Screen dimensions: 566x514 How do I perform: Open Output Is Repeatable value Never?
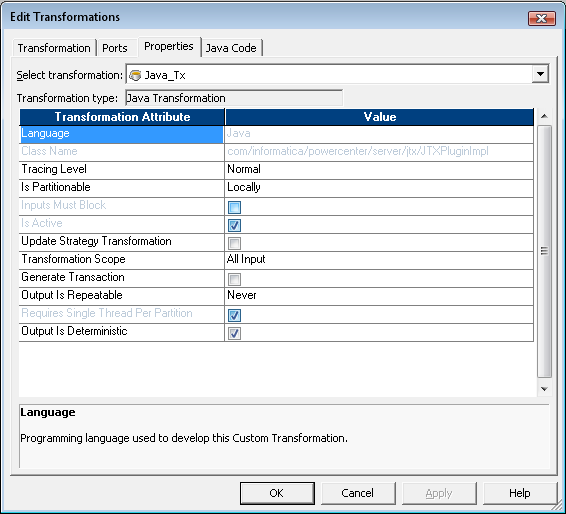click(x=379, y=295)
